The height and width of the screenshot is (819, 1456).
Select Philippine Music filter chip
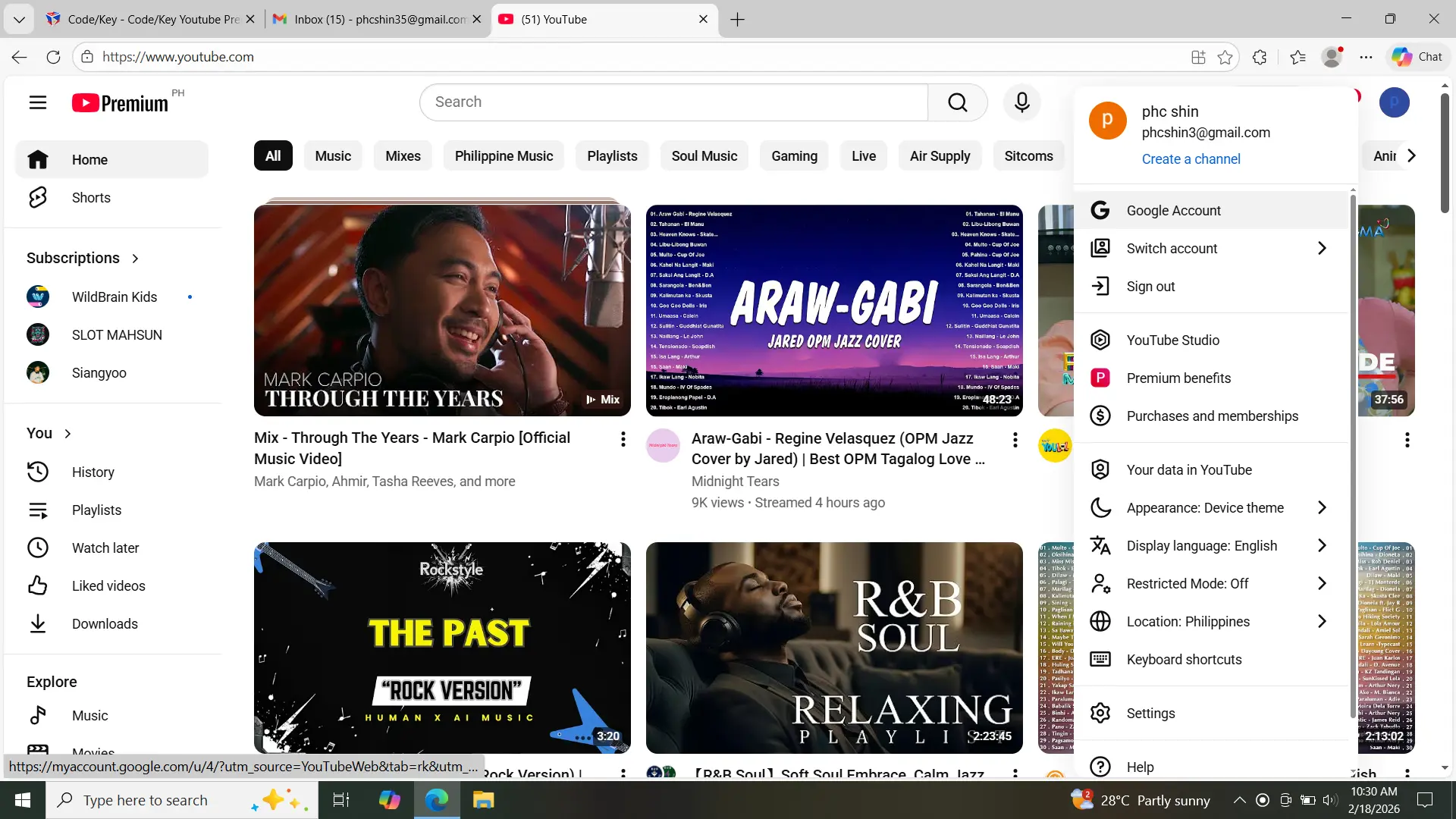(x=504, y=156)
